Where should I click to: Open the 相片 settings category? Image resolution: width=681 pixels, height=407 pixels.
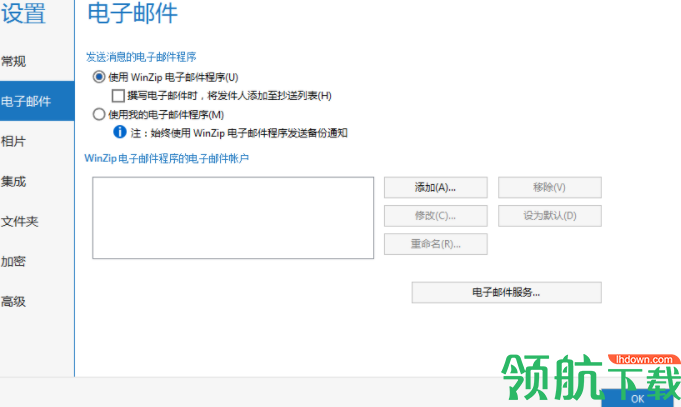13,141
